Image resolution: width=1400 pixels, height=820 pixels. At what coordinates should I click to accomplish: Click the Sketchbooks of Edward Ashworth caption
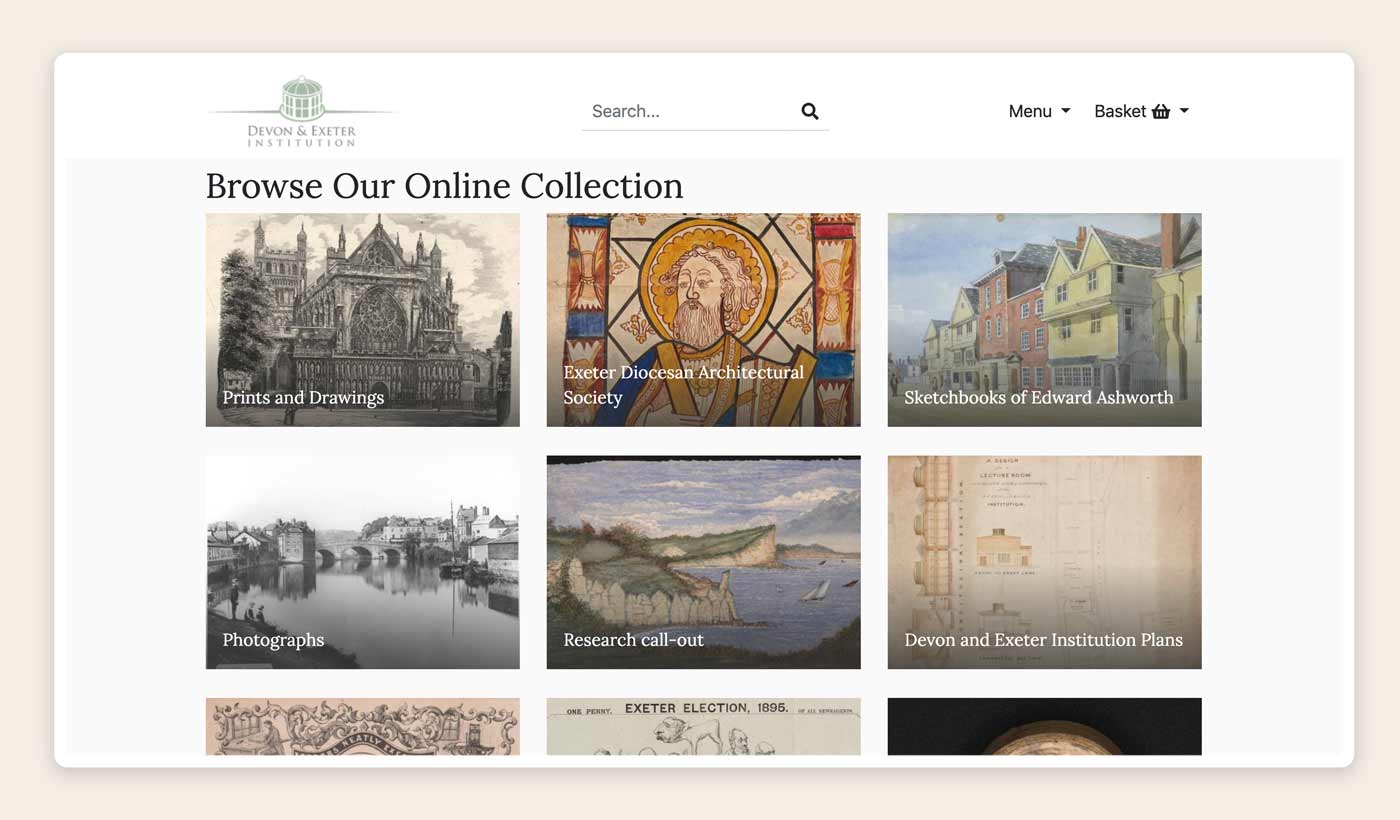(1038, 398)
